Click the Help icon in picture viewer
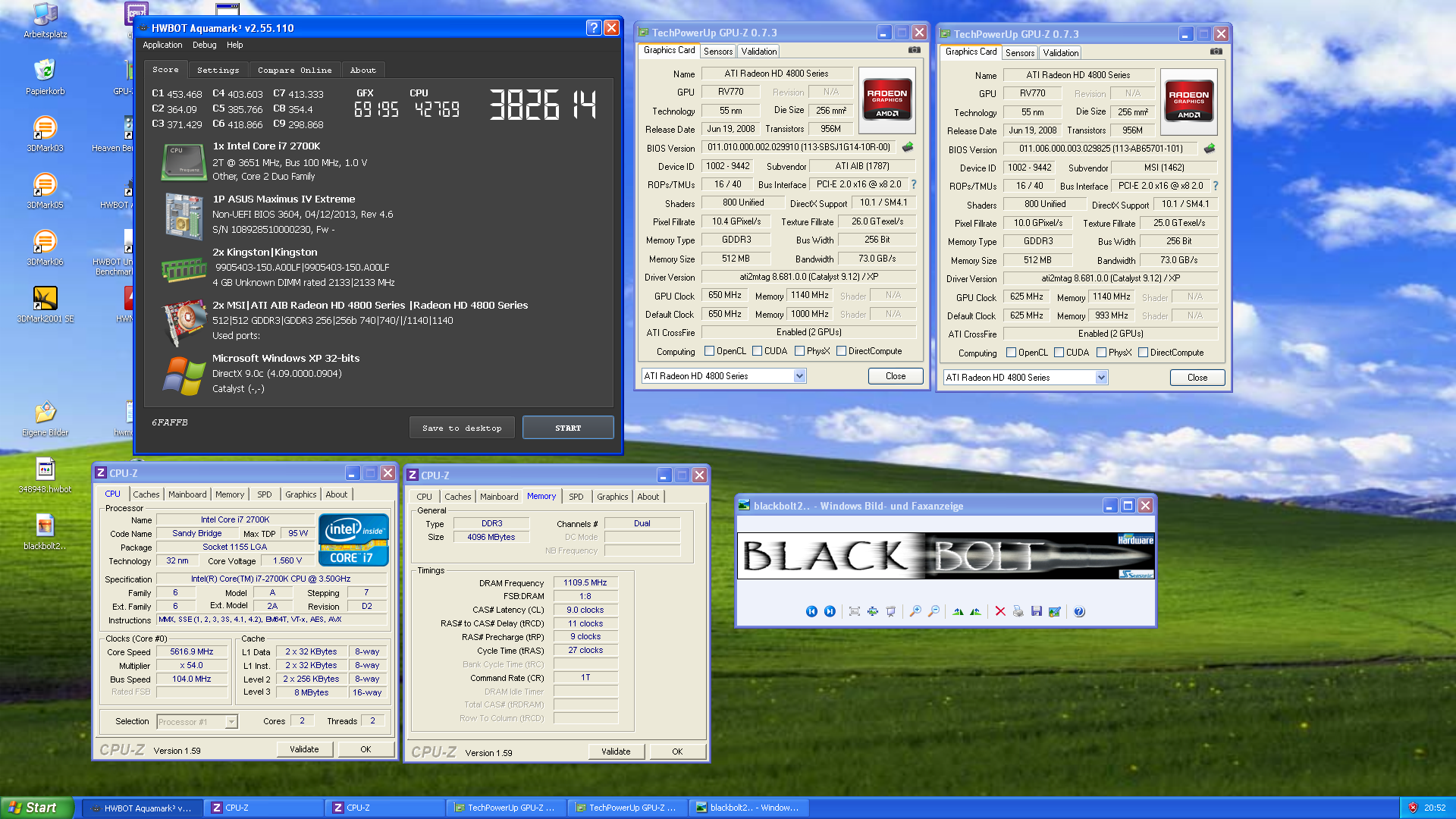This screenshot has width=1456, height=819. click(x=1079, y=611)
